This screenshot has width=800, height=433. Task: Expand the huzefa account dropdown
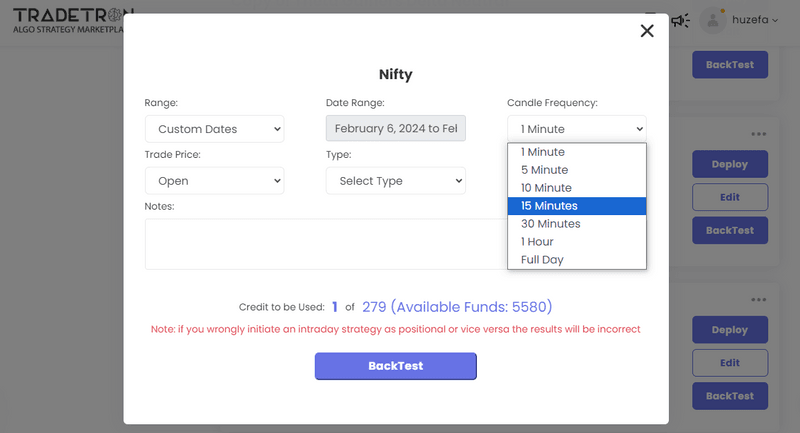coord(755,20)
